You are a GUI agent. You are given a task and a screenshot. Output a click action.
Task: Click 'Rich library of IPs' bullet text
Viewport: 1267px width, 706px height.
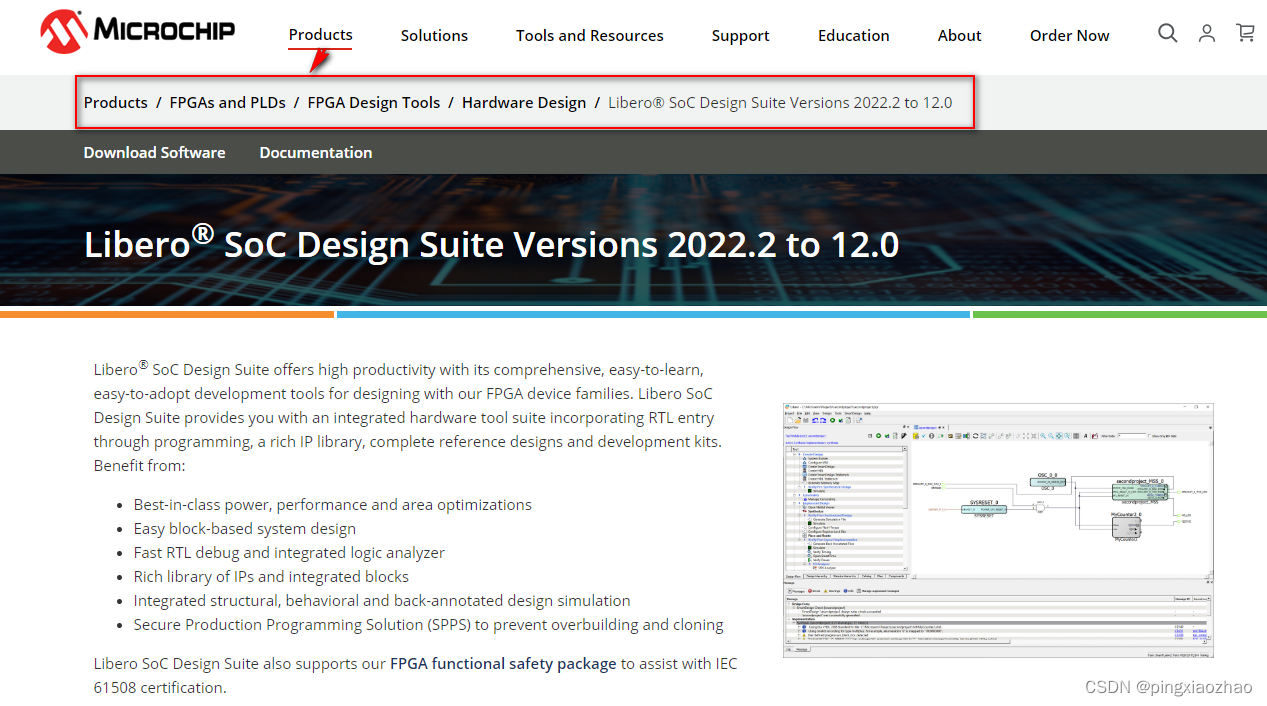271,577
